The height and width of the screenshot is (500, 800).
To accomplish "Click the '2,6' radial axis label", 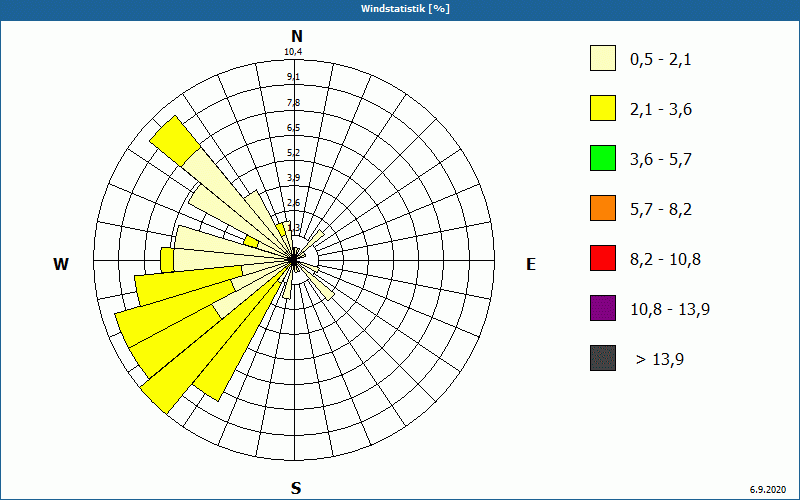I will click(293, 203).
